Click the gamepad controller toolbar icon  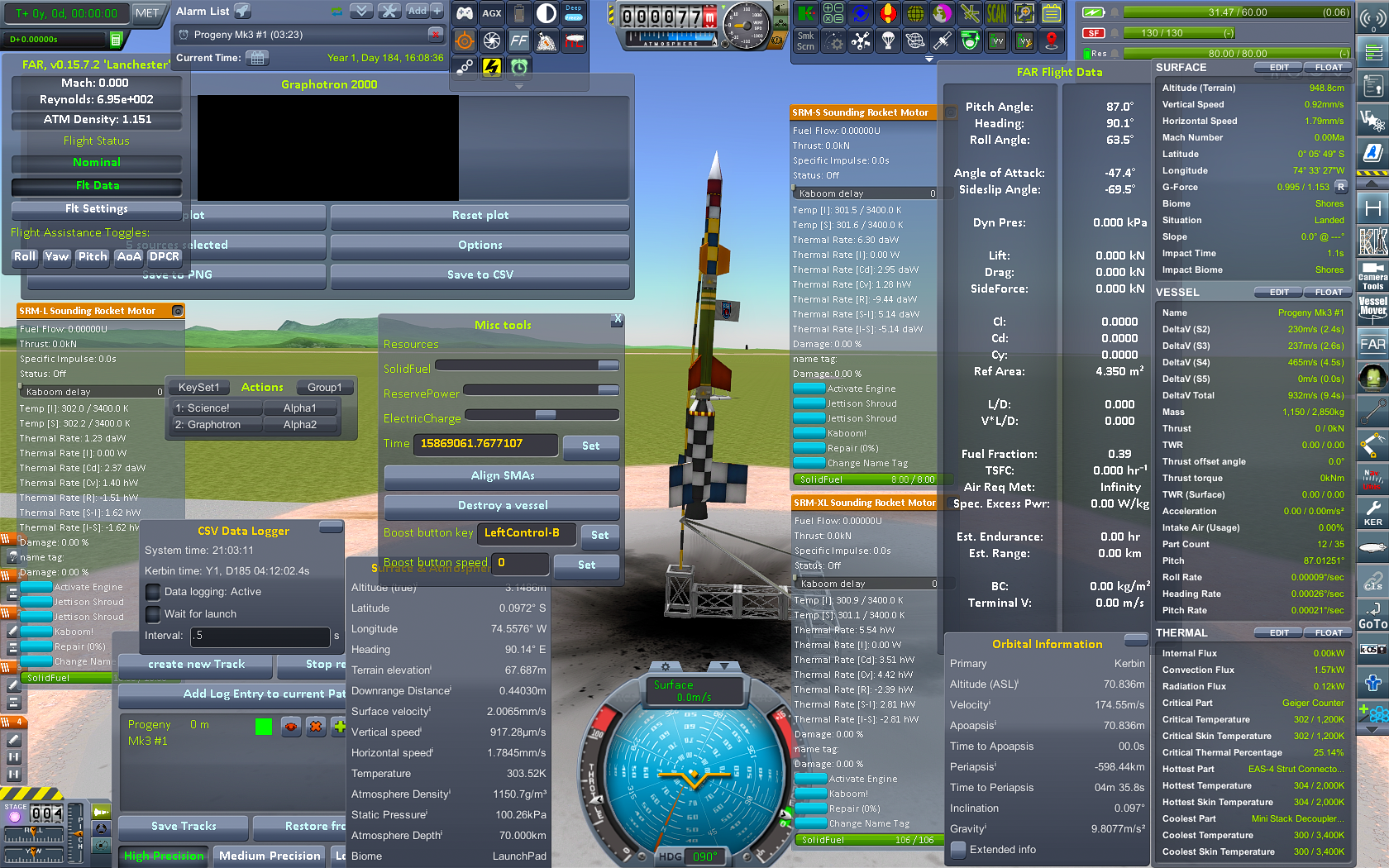point(465,13)
